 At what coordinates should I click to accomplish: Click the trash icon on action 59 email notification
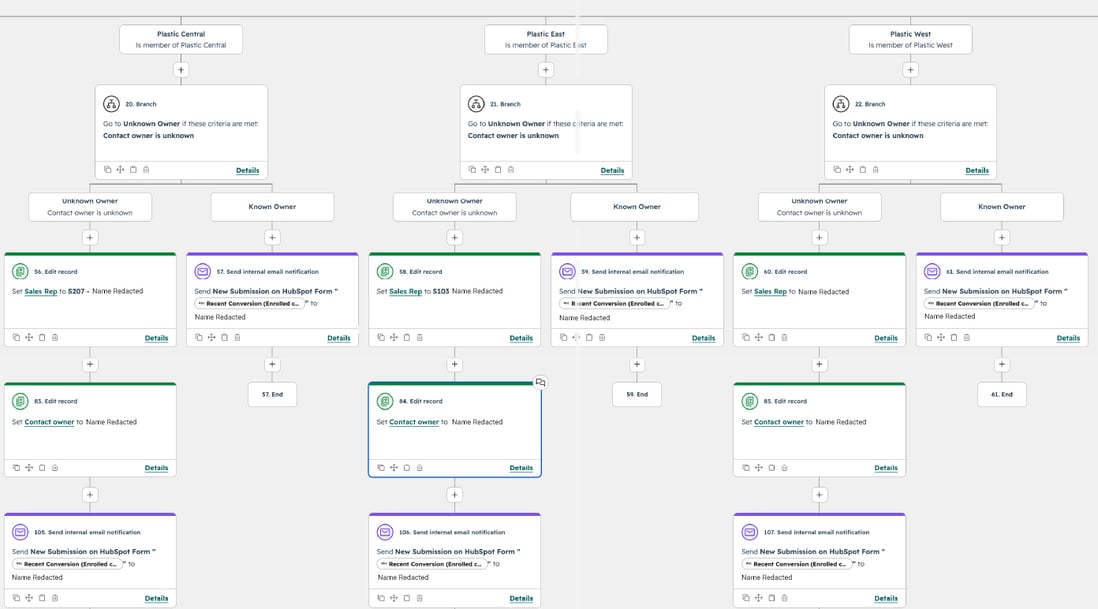click(602, 337)
